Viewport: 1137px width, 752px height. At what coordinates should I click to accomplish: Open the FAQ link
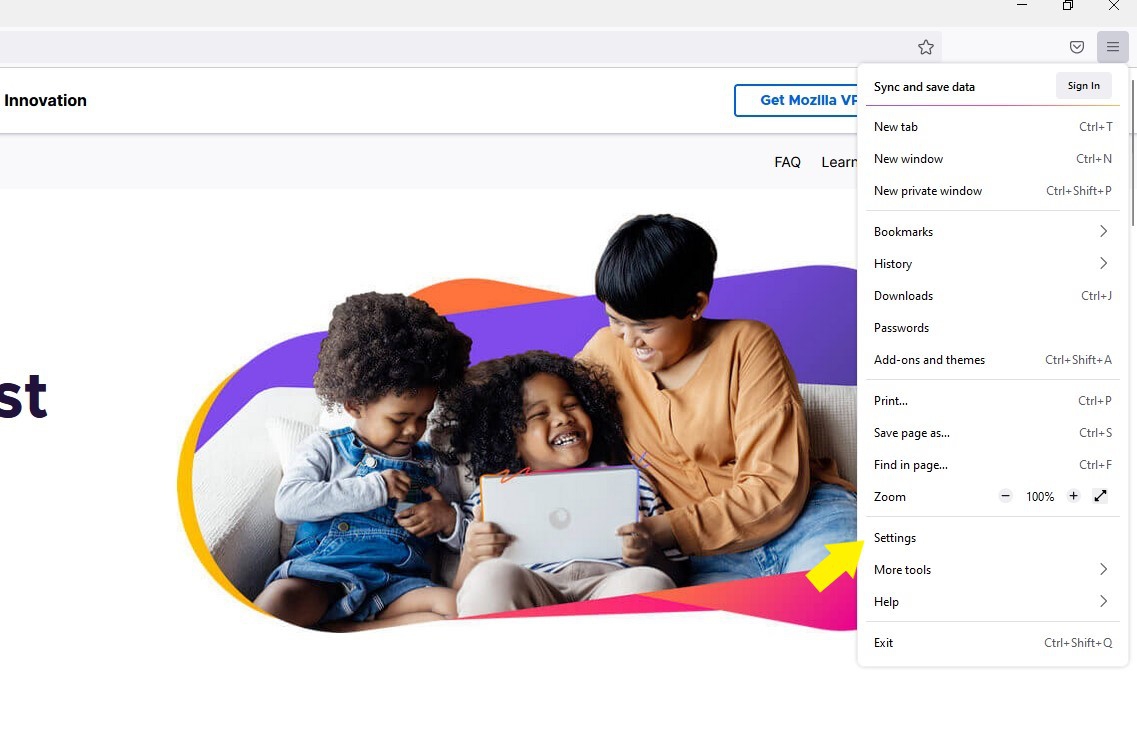787,162
